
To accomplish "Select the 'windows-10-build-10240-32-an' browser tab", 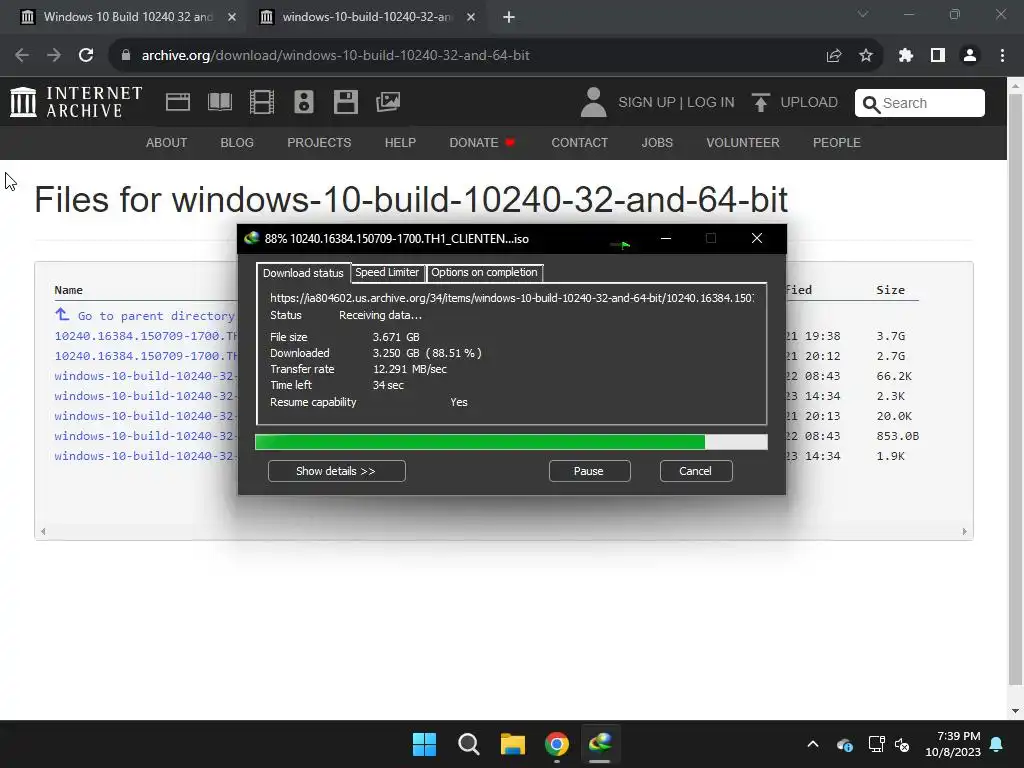I will (366, 17).
